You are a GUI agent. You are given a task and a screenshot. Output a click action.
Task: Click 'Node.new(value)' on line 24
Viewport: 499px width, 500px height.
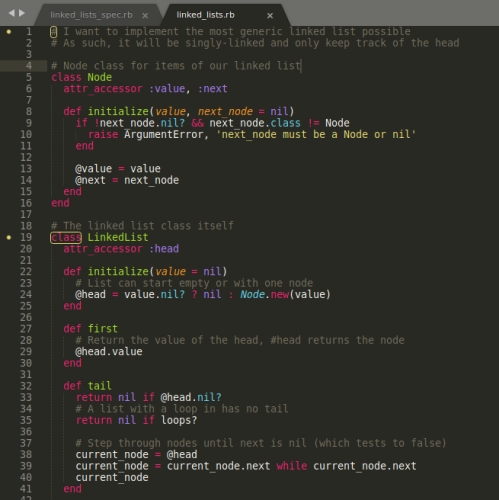coord(285,294)
